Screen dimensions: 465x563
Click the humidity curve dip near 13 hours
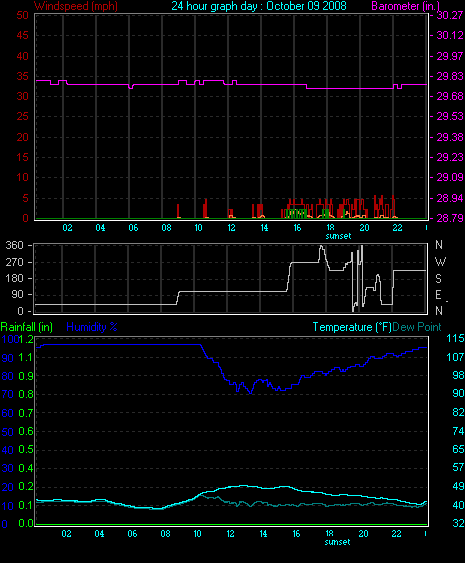tap(250, 393)
